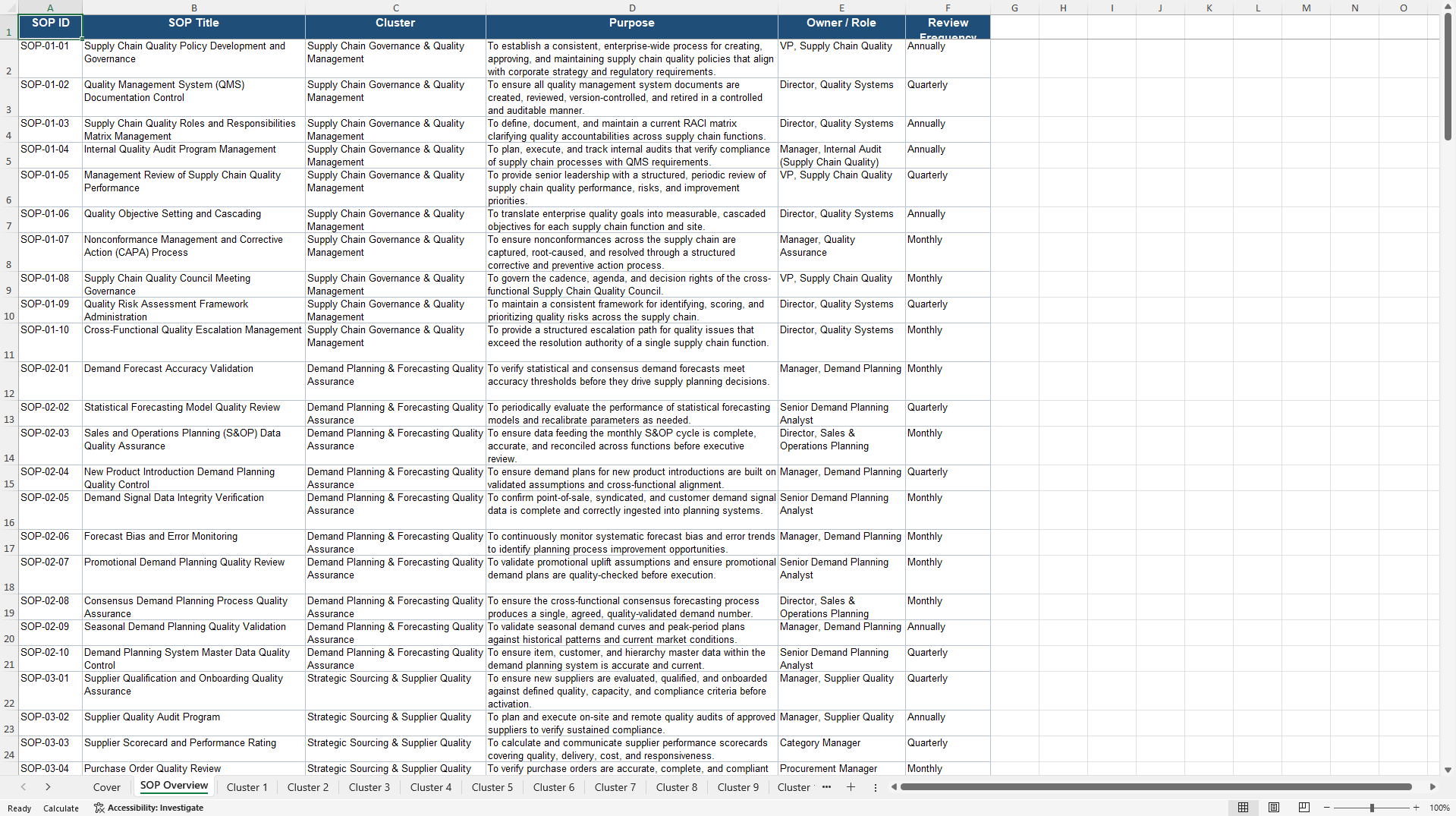The width and height of the screenshot is (1456, 816).
Task: Select the SOP ID header cell
Action: coord(50,27)
